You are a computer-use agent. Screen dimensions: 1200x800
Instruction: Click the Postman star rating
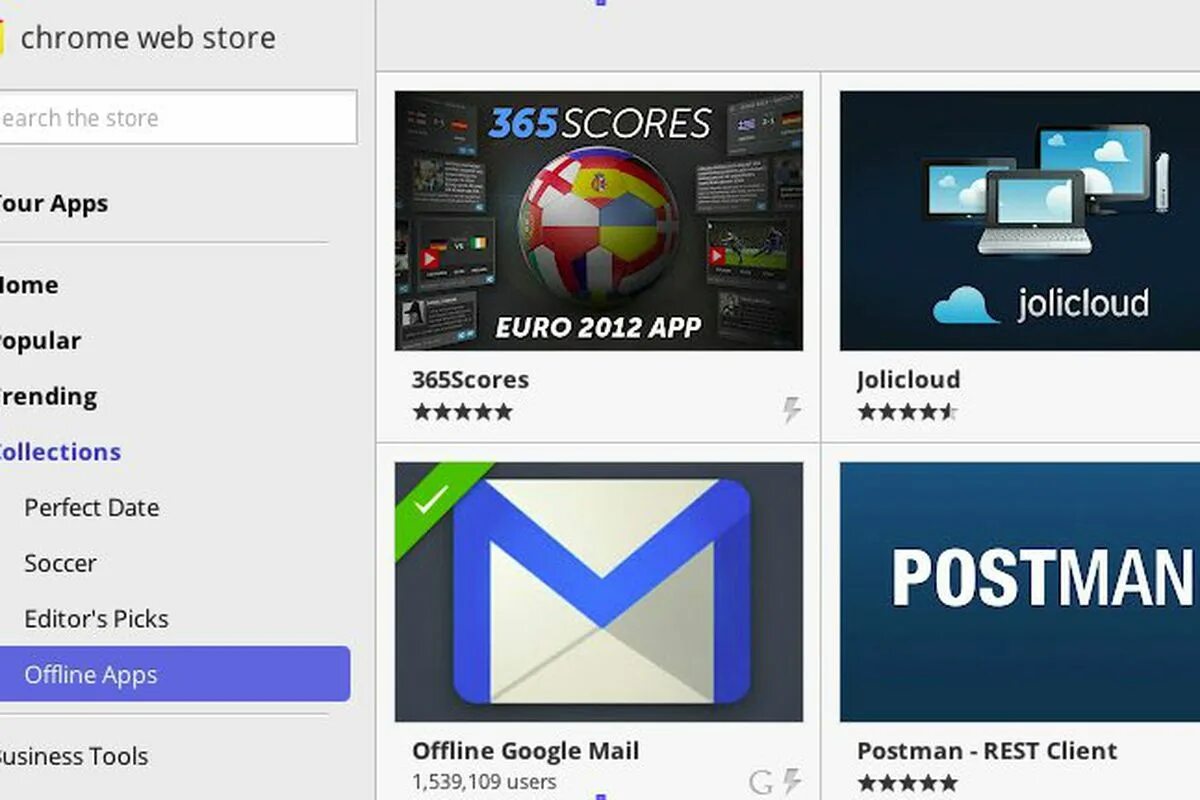(907, 782)
